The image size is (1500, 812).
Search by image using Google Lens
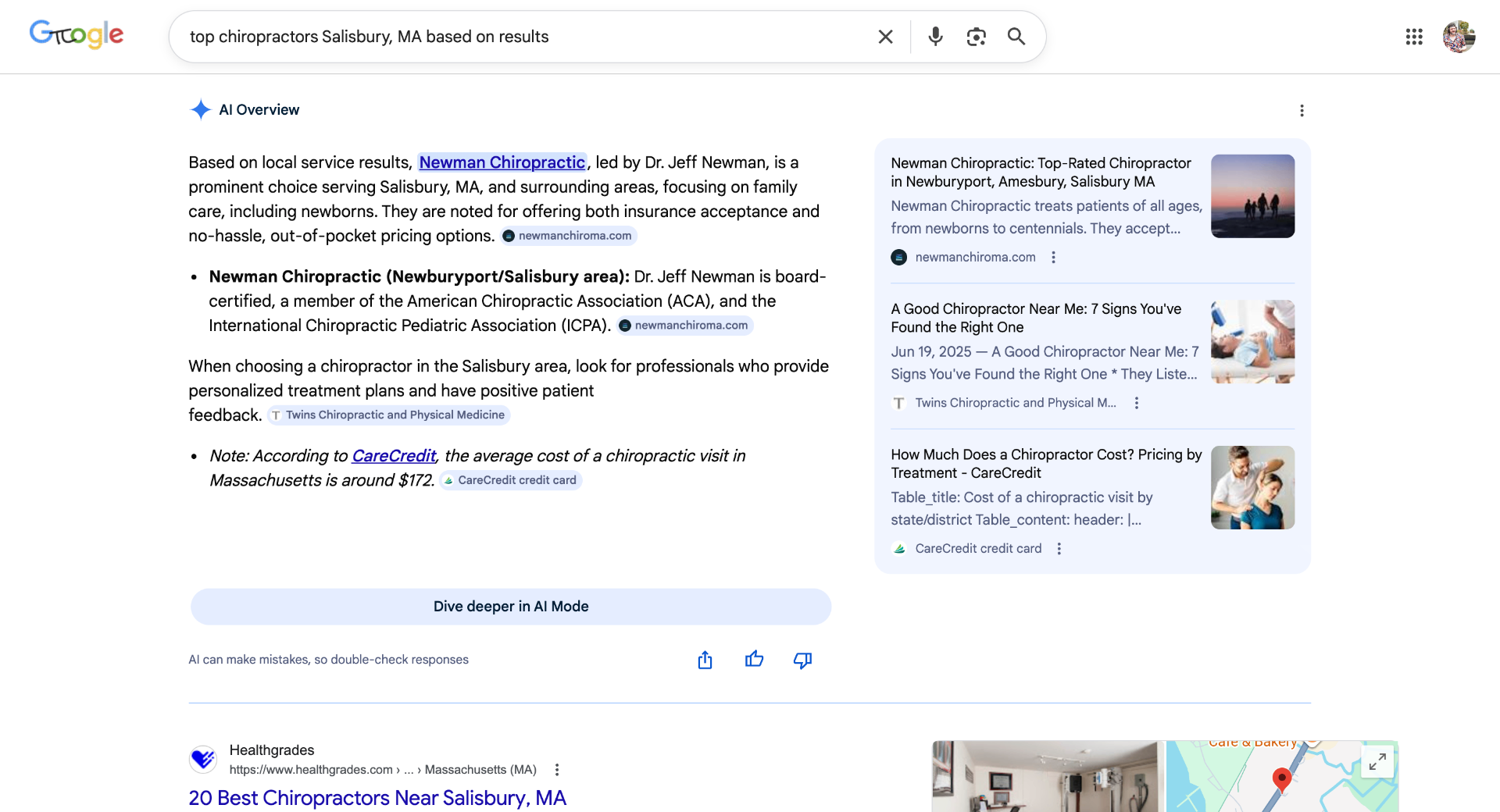[x=976, y=37]
